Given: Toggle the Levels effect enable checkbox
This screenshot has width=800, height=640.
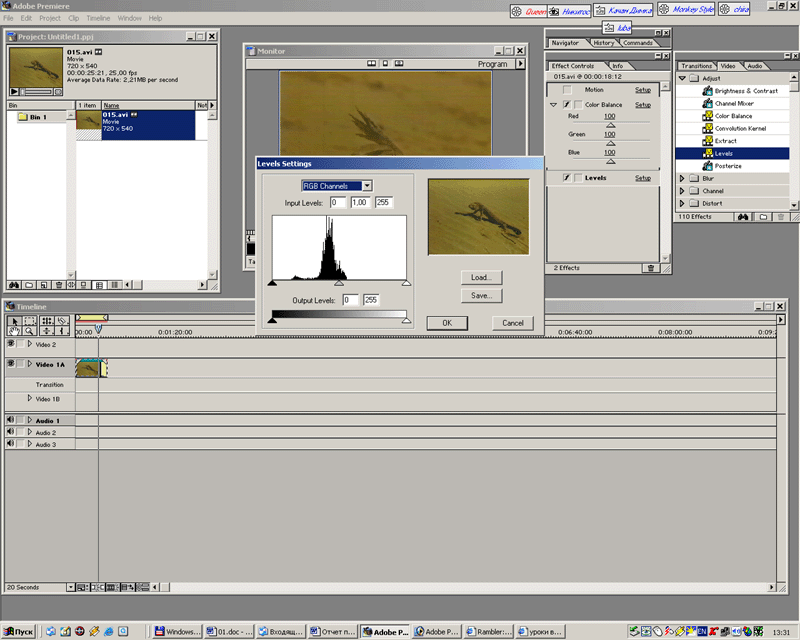Looking at the screenshot, I should (567, 178).
